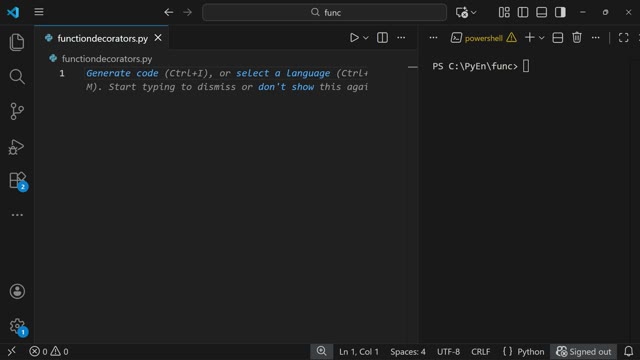Image resolution: width=640 pixels, height=360 pixels.
Task: Change indentation via Spaces: 4
Action: pyautogui.click(x=408, y=352)
